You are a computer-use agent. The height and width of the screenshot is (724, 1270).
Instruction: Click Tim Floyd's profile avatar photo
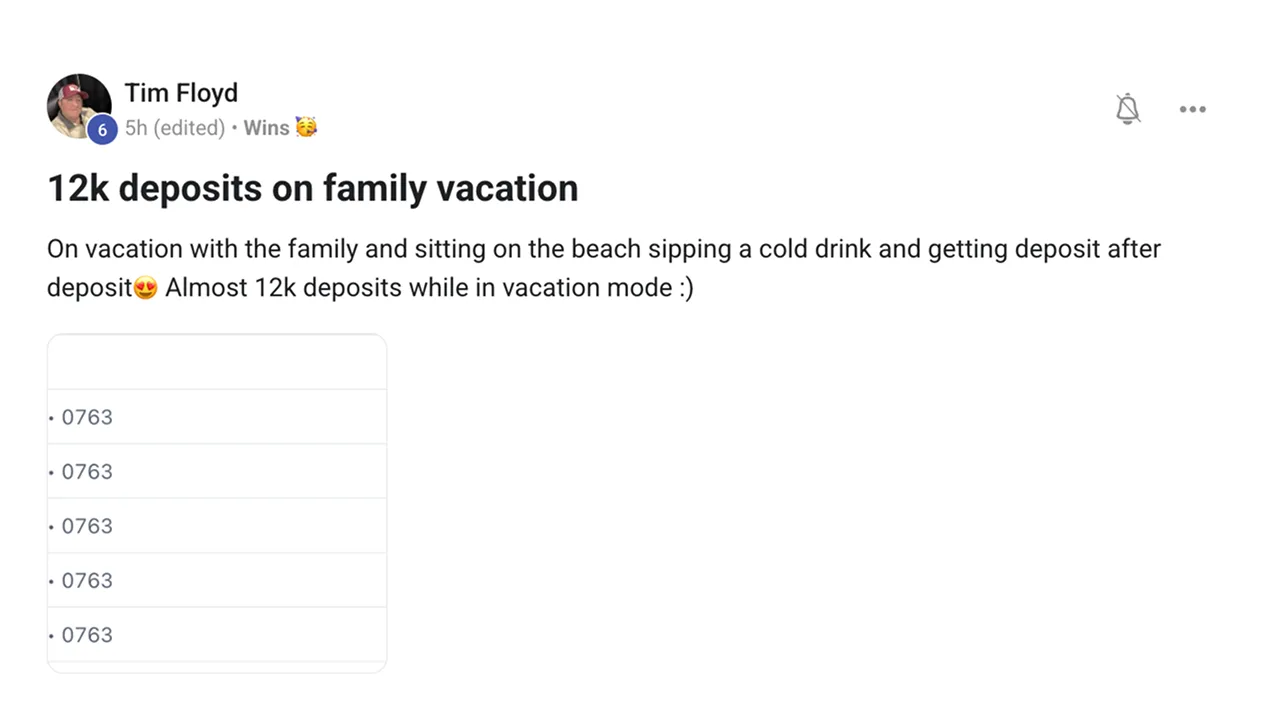[77, 103]
